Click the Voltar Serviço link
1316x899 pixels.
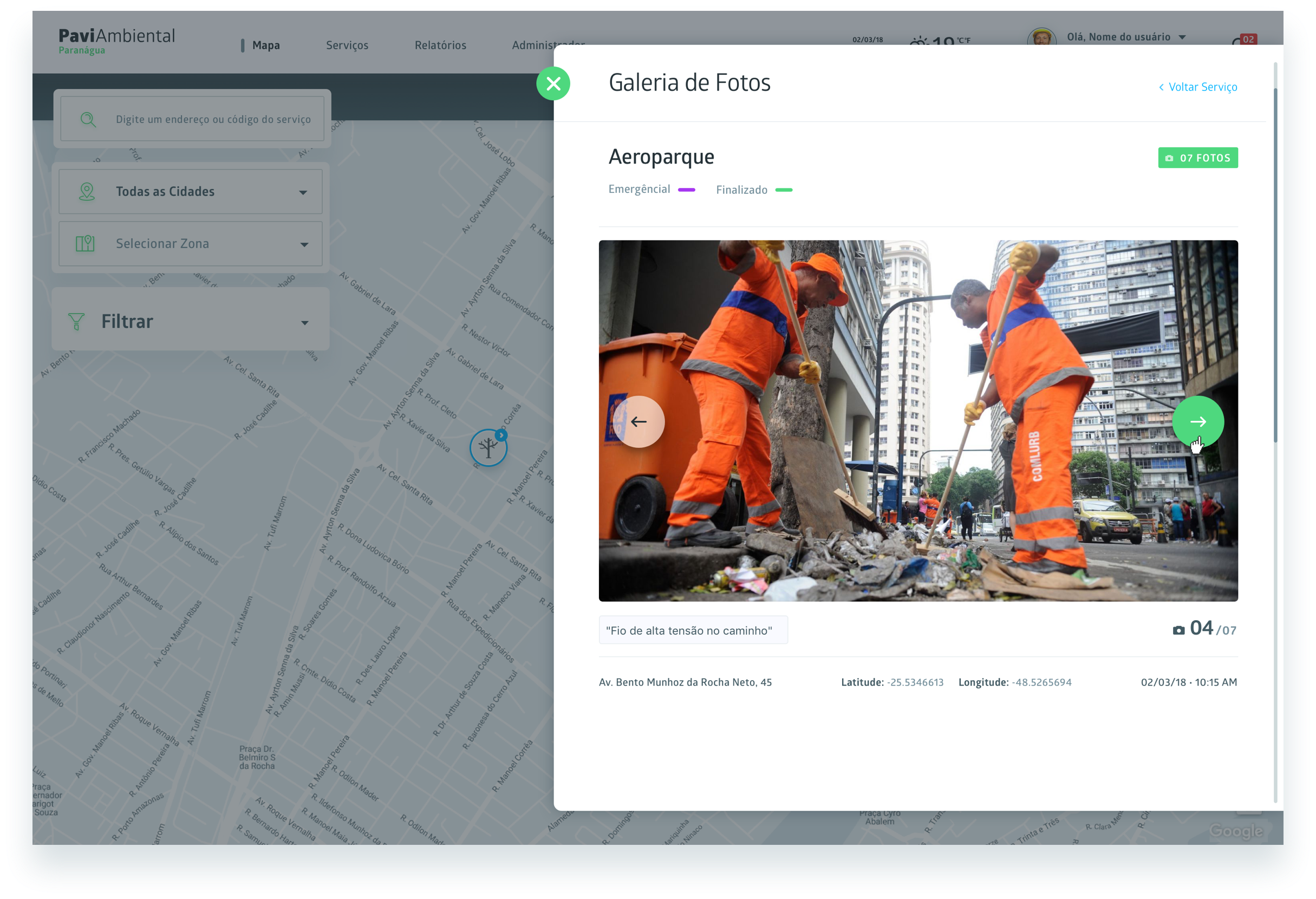coord(1197,87)
